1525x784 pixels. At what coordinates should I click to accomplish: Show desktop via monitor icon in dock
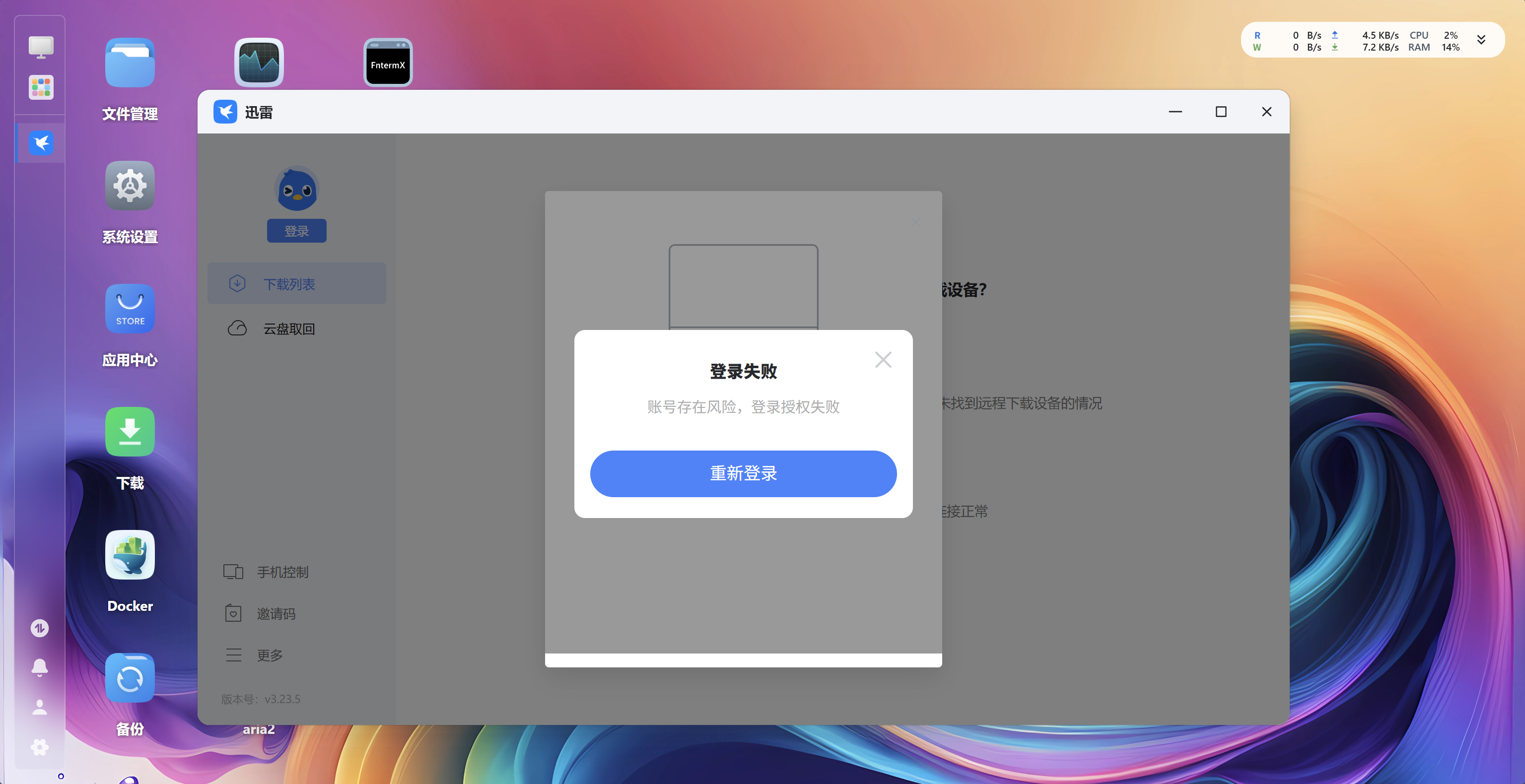[x=41, y=47]
